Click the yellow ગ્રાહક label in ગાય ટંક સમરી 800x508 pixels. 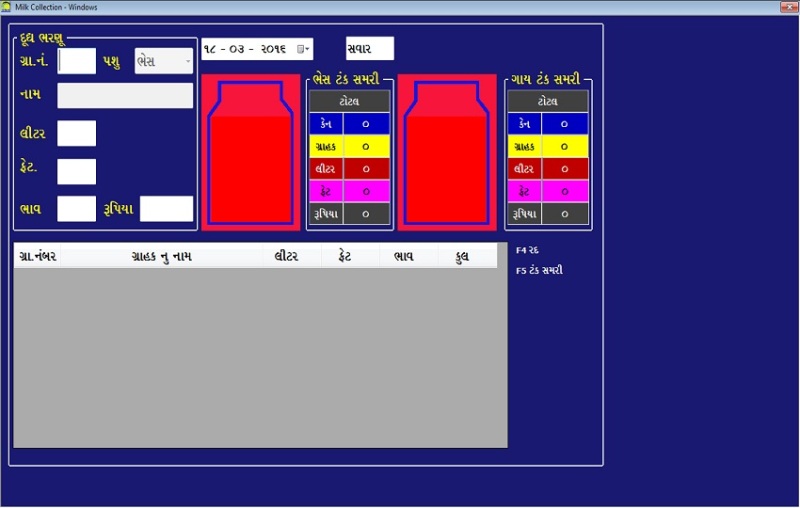[x=524, y=146]
